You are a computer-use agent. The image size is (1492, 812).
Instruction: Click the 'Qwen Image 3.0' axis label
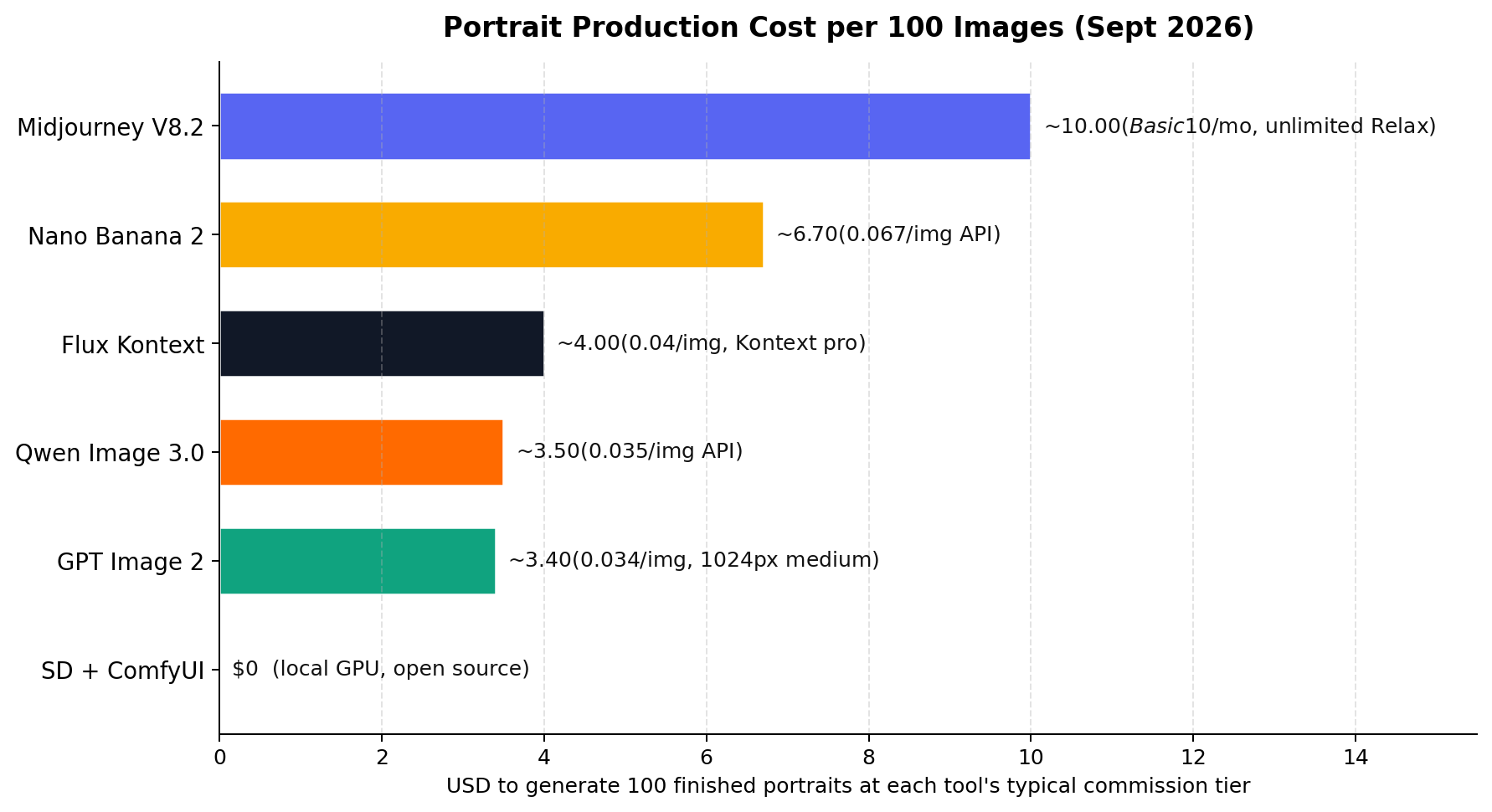click(x=110, y=454)
